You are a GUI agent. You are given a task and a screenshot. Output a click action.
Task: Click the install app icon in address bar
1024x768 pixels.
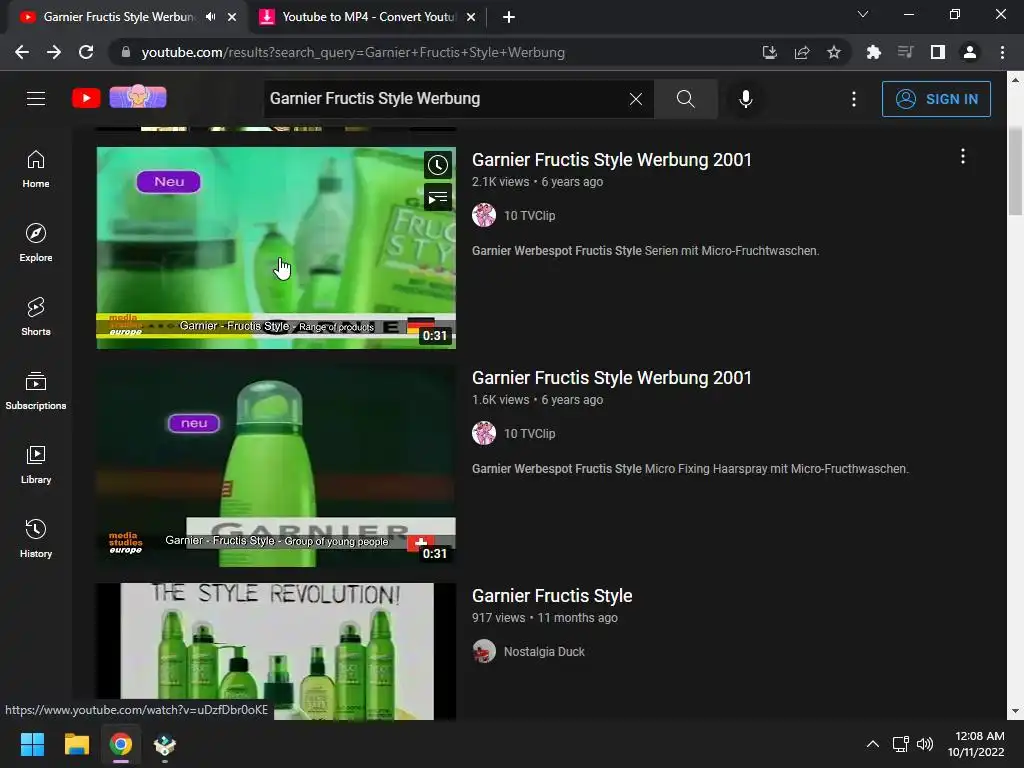(769, 52)
